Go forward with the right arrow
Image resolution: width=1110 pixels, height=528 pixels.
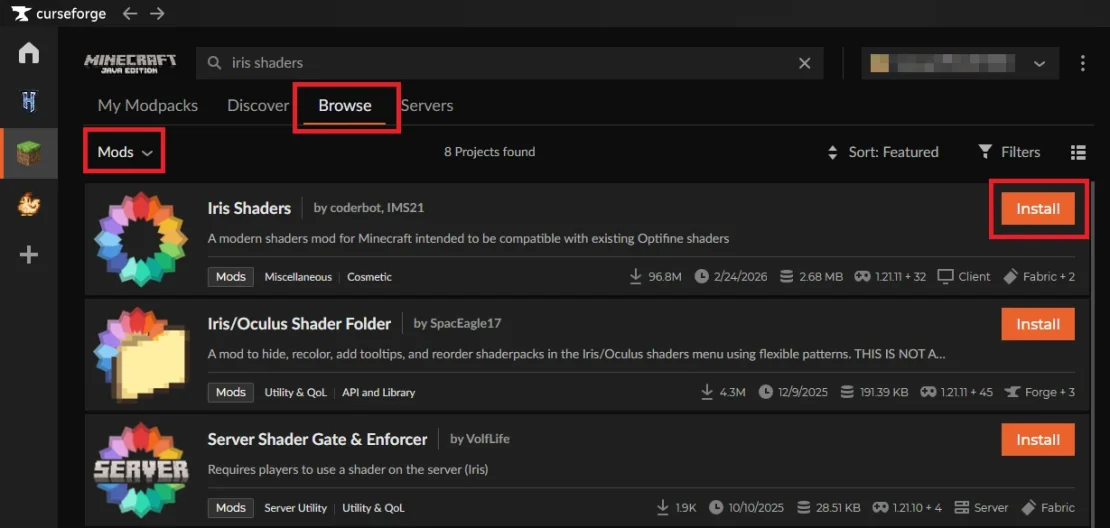157,13
